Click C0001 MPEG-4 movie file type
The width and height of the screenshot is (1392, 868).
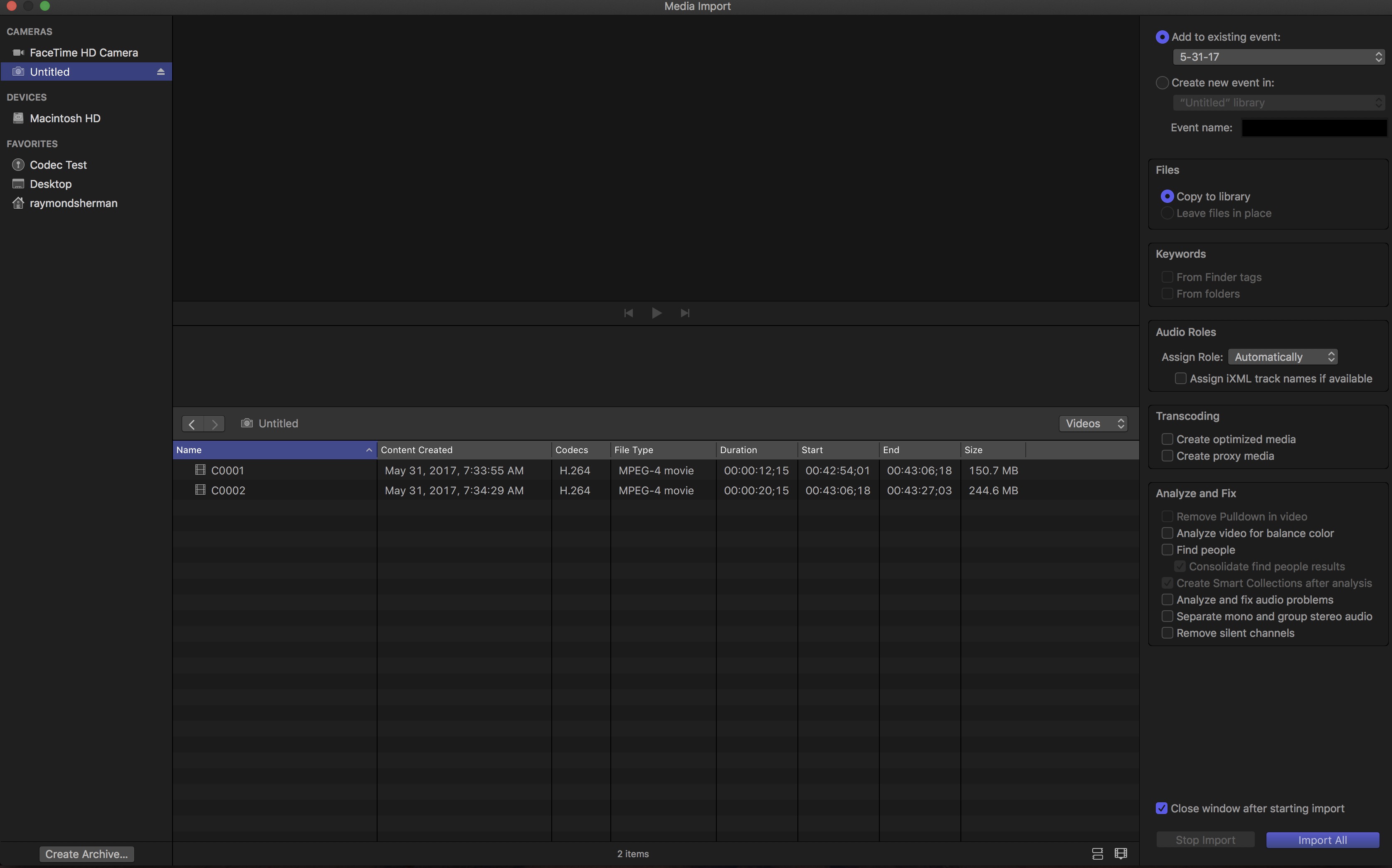(656, 471)
